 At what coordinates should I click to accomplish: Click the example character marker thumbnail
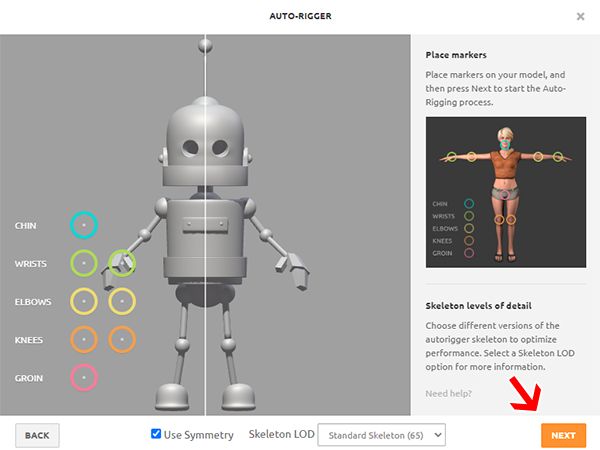pyautogui.click(x=505, y=190)
